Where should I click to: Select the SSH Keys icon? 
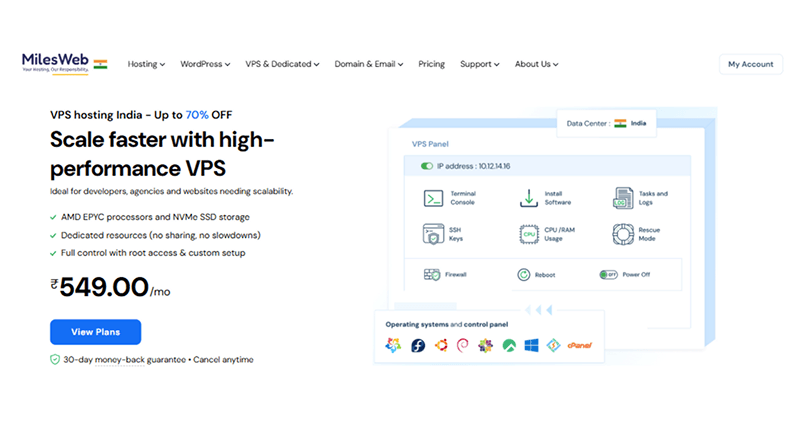[433, 234]
